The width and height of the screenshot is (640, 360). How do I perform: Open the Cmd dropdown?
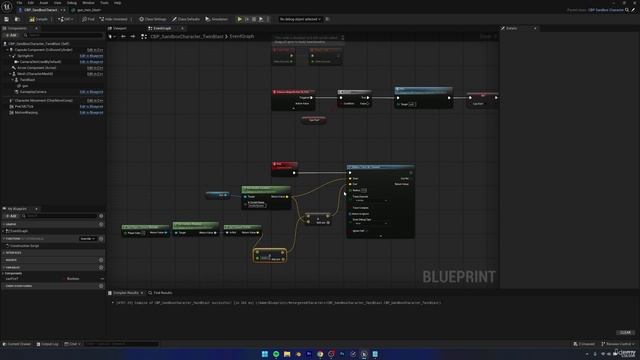(72, 344)
